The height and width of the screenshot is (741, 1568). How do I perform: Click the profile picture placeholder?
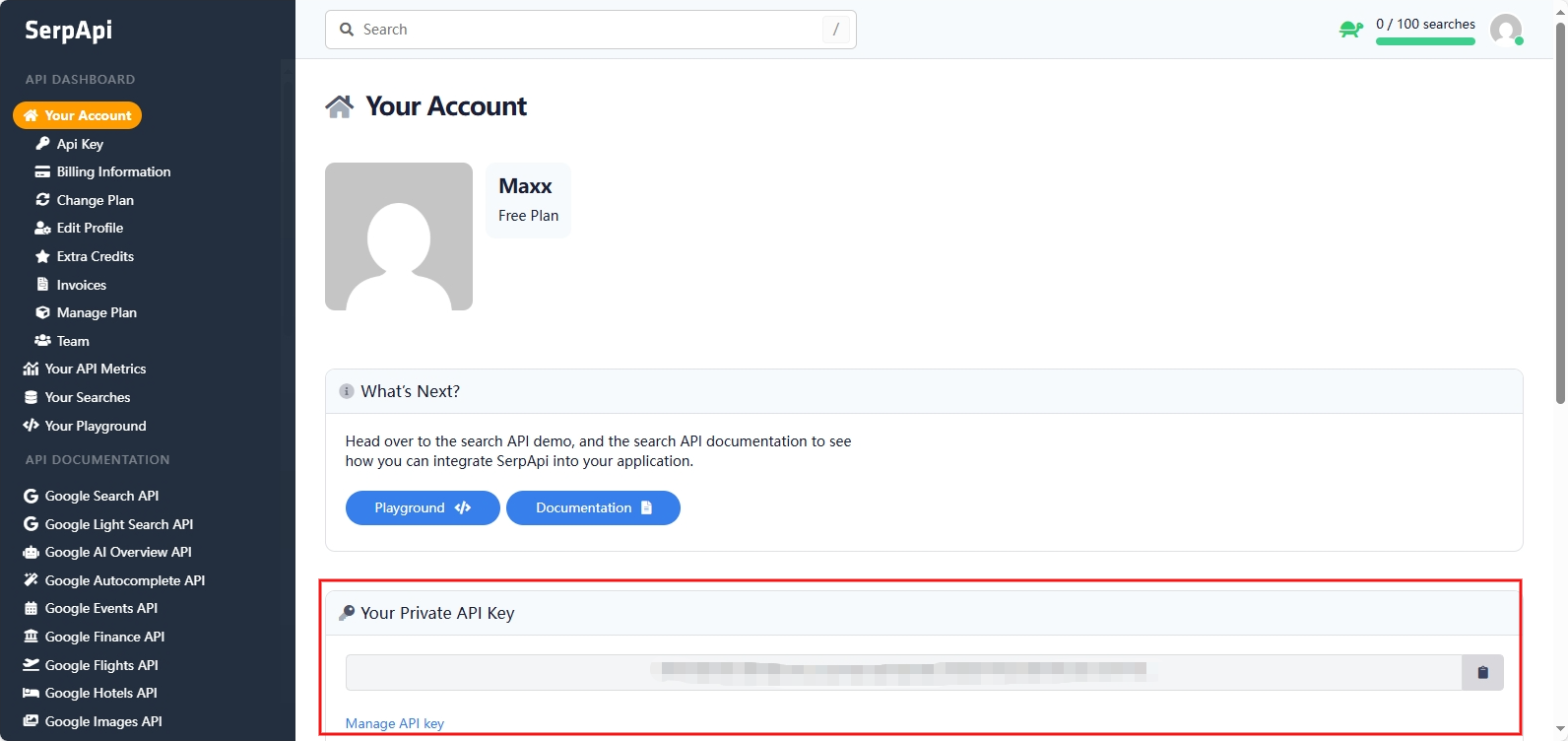399,236
